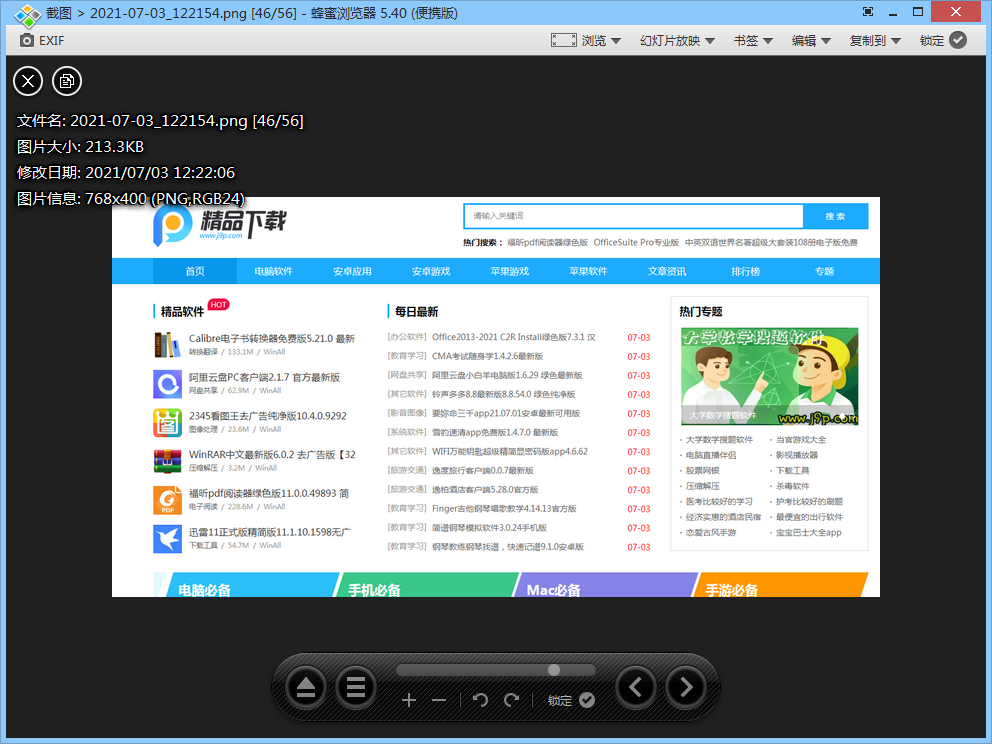Maximize the image viewer window
992x744 pixels.
[x=918, y=12]
